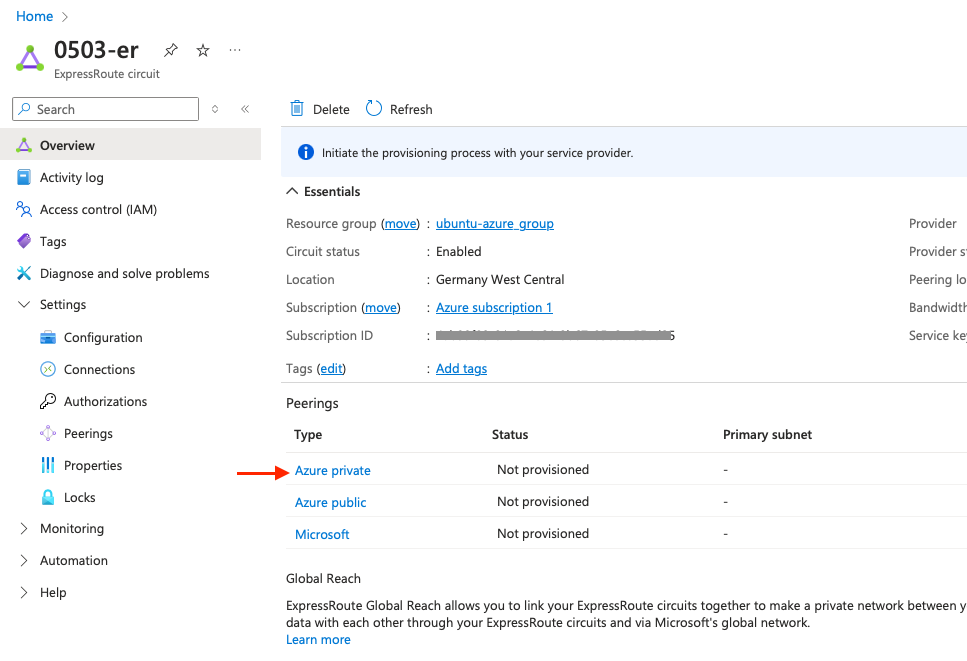Expand the Automation section
Screen dimensions: 967x661
pyautogui.click(x=24, y=560)
